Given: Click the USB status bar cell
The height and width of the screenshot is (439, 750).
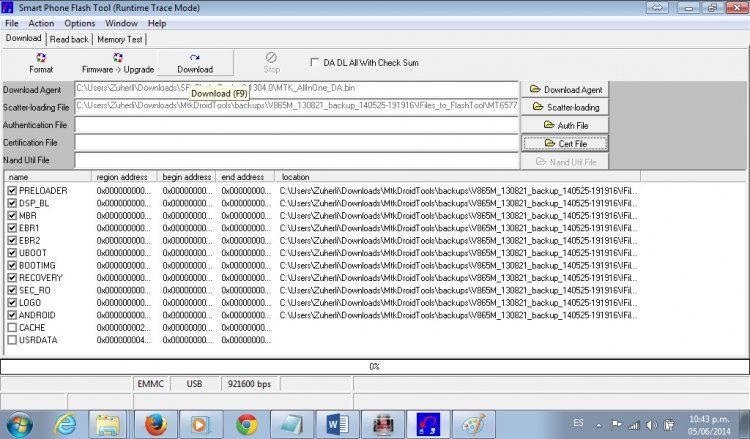Looking at the screenshot, I should pos(194,384).
